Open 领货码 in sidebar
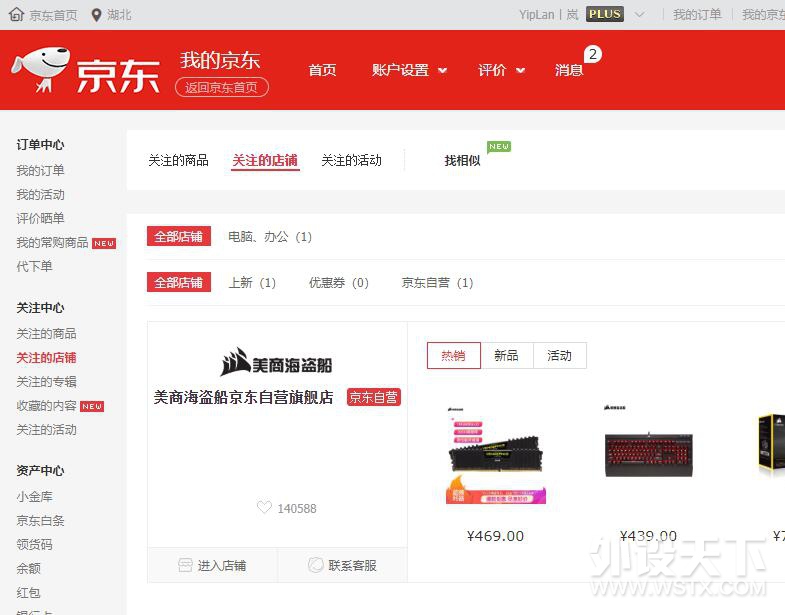Image resolution: width=785 pixels, height=615 pixels. click(x=34, y=544)
